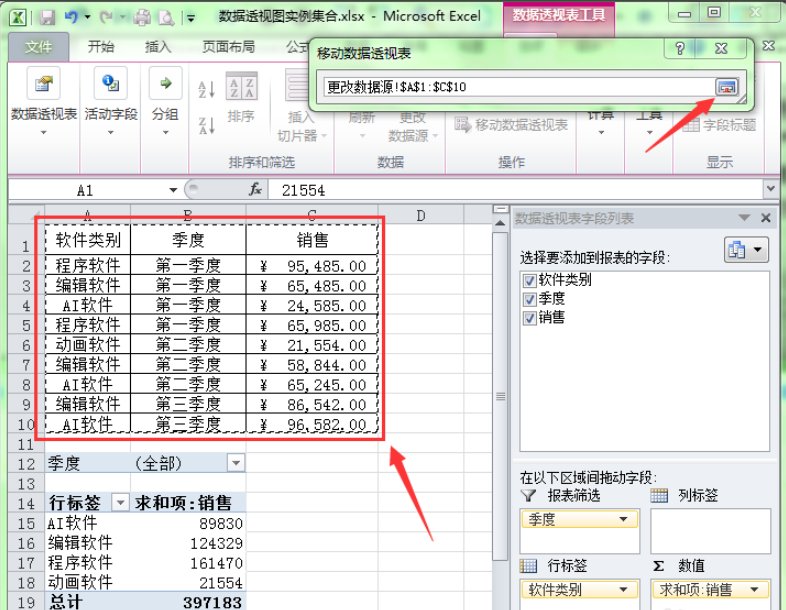
Task: Switch to the 开始 tab
Action: pyautogui.click(x=101, y=47)
